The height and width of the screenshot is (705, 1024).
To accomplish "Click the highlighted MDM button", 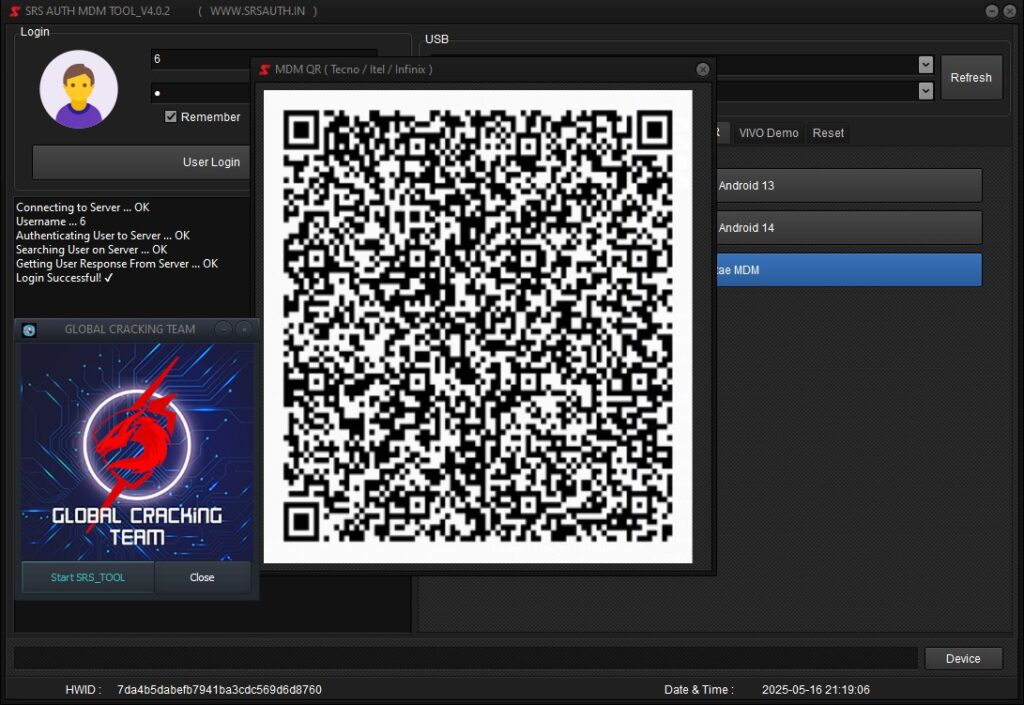I will (848, 270).
